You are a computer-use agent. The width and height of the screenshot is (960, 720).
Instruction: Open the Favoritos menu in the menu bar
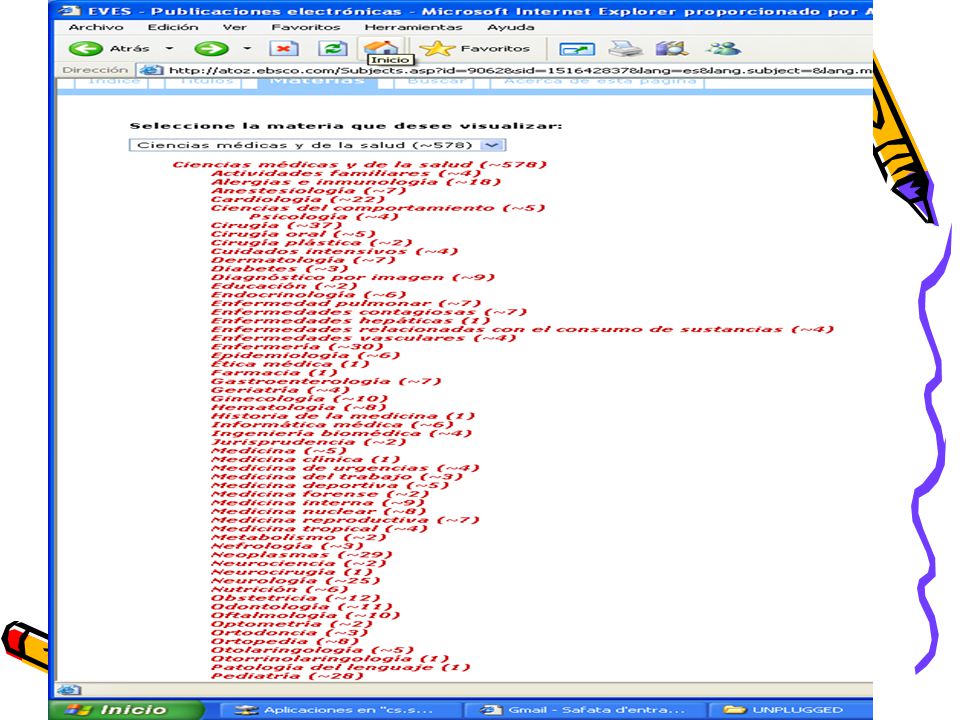(306, 27)
